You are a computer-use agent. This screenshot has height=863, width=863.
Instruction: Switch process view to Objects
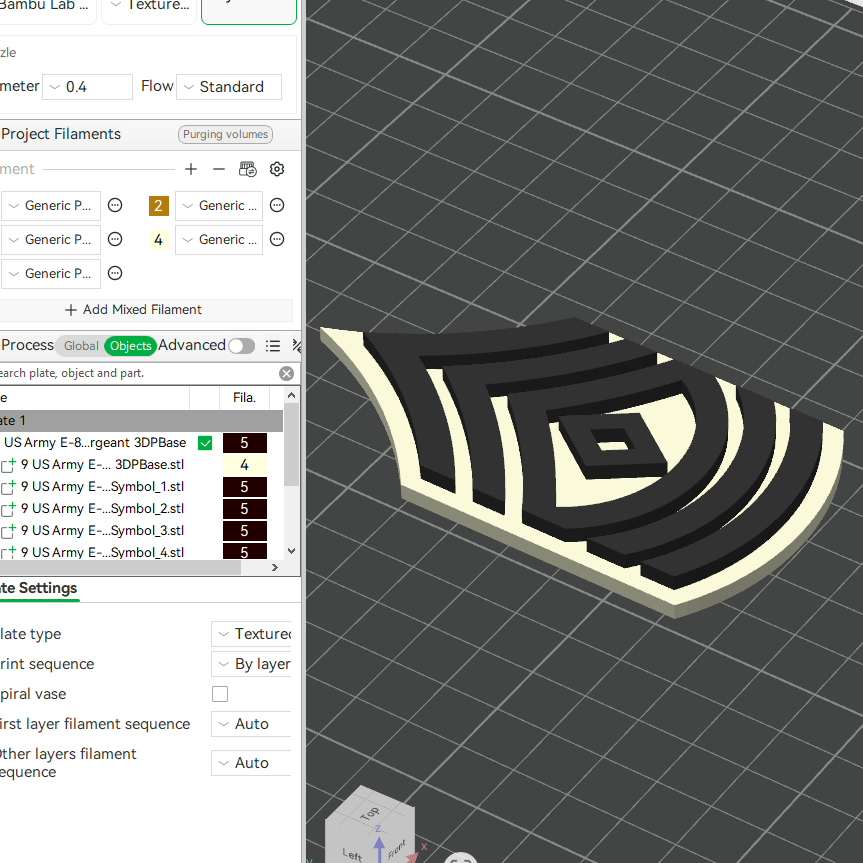(130, 346)
